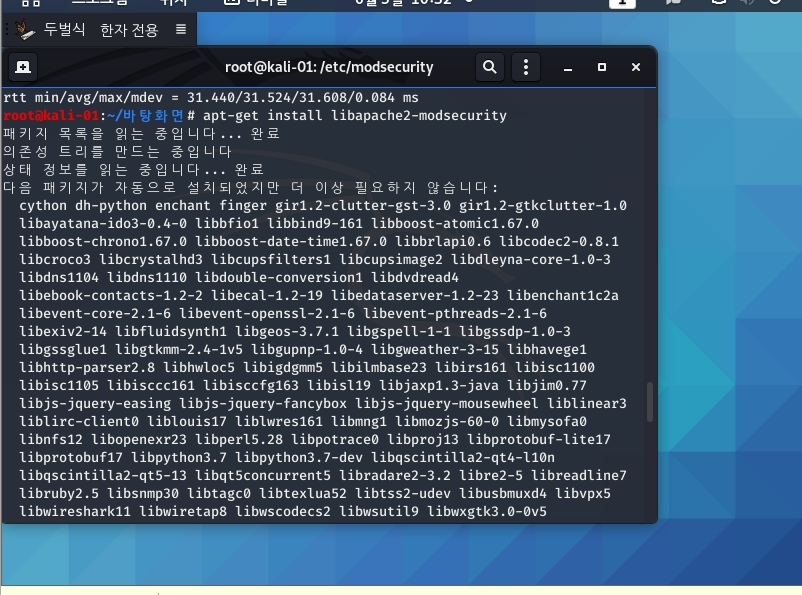
Task: Toggle the 한자 전용 mode
Action: pos(129,30)
